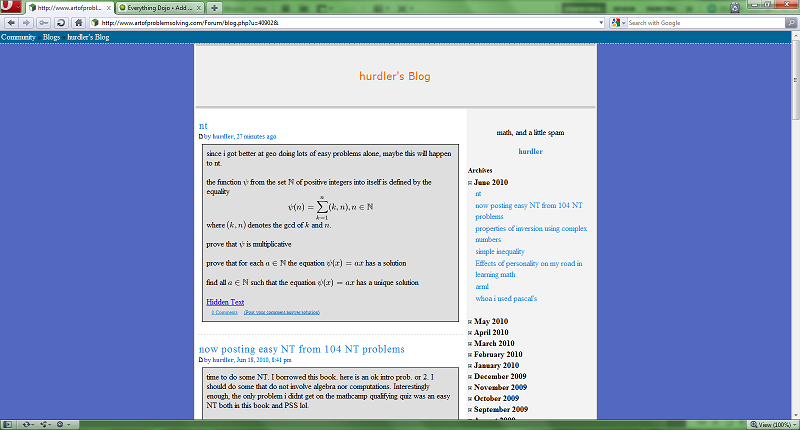
Task: Click the wand password key button
Action: (44, 23)
